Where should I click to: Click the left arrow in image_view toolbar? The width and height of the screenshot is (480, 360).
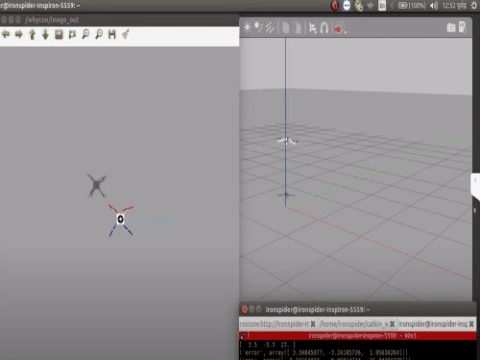tap(6, 34)
